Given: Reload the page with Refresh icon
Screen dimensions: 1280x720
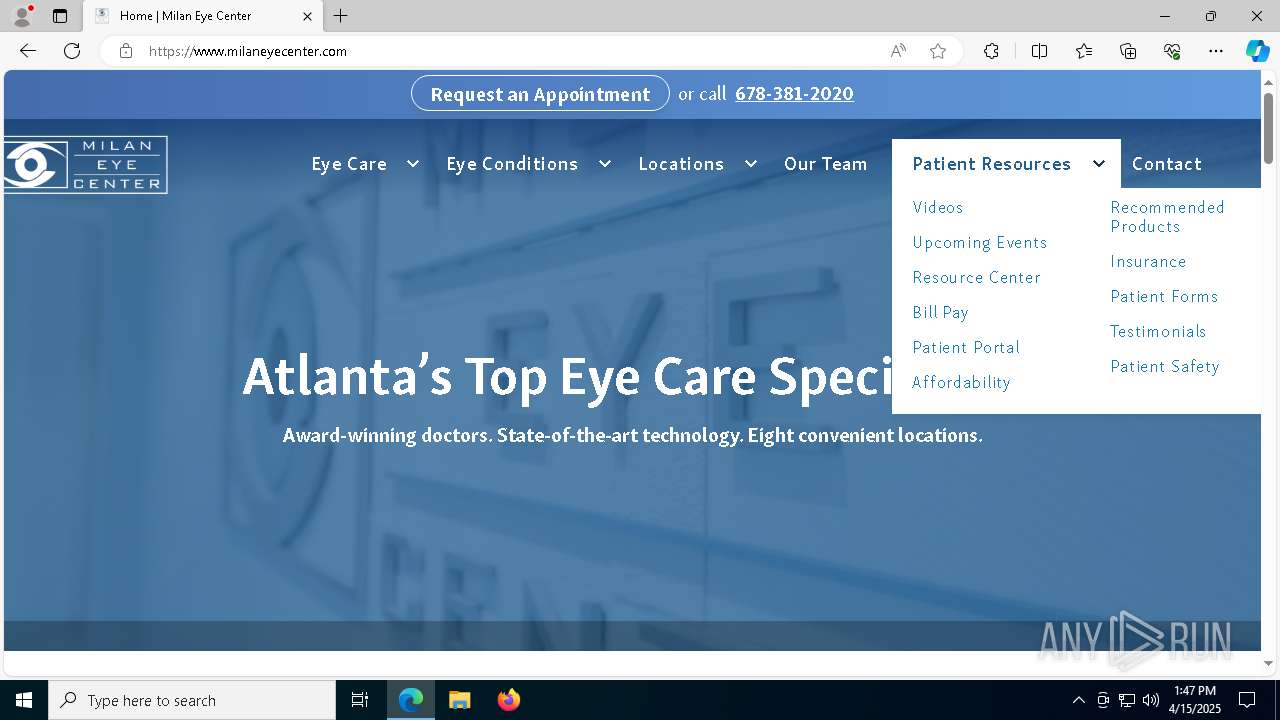Looking at the screenshot, I should [x=72, y=51].
